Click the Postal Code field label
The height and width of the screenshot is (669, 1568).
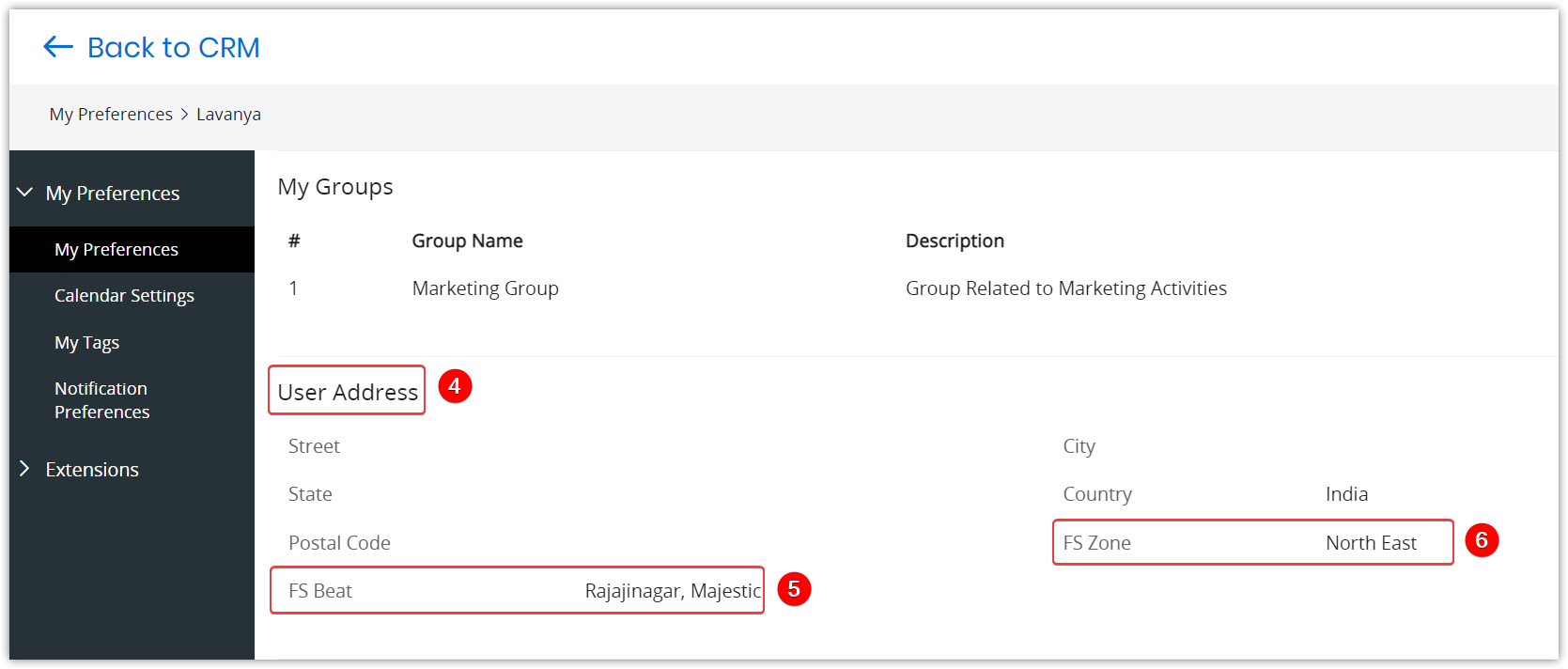coord(339,543)
